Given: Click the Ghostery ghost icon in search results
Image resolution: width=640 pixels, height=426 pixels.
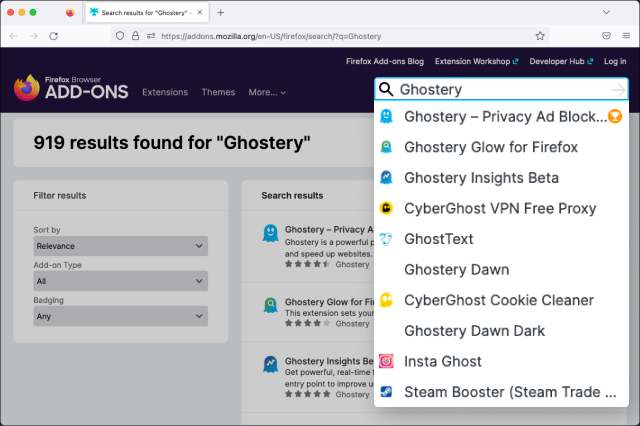Looking at the screenshot, I should (x=269, y=234).
